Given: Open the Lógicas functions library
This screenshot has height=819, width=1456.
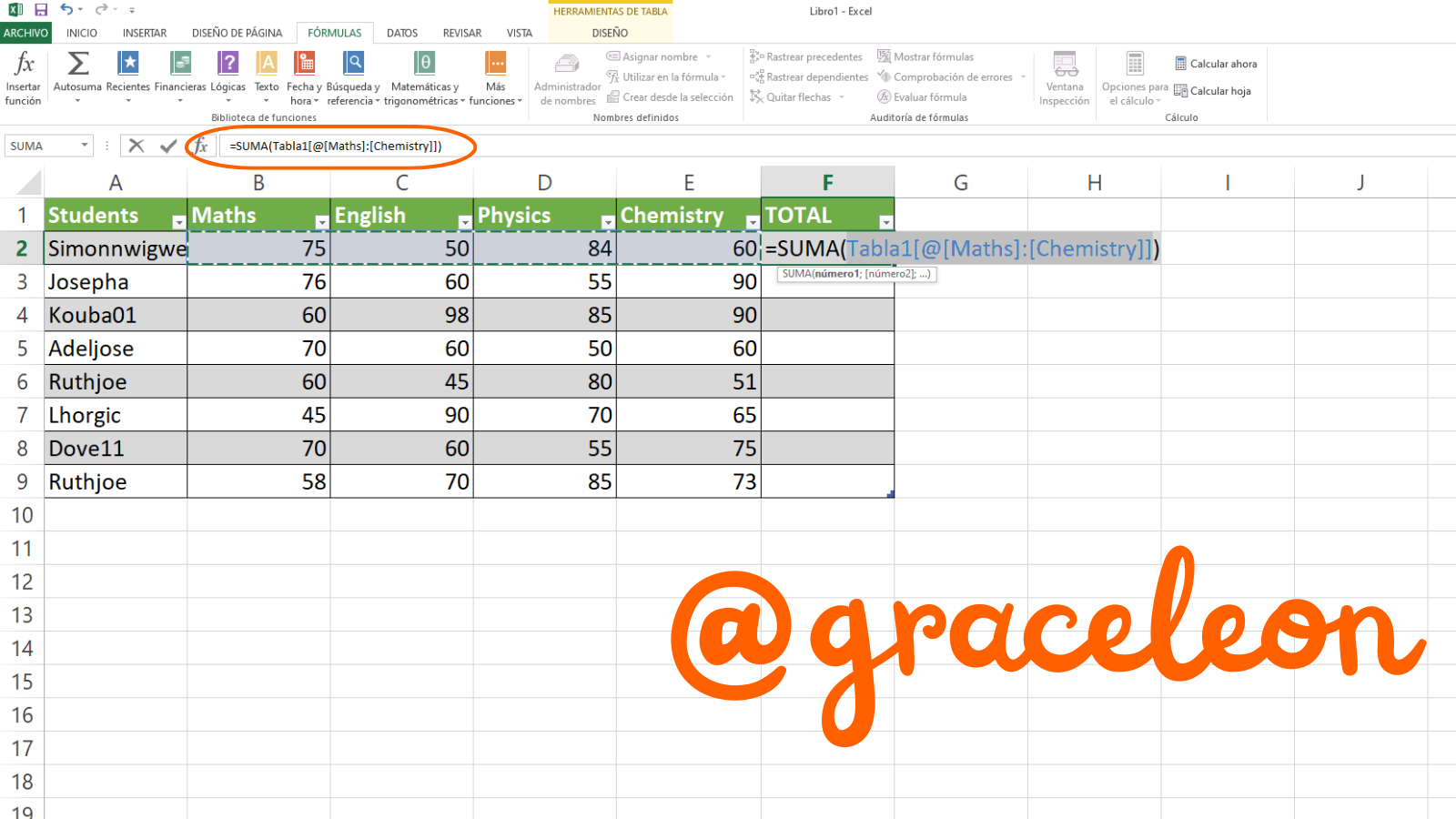Looking at the screenshot, I should pyautogui.click(x=228, y=78).
